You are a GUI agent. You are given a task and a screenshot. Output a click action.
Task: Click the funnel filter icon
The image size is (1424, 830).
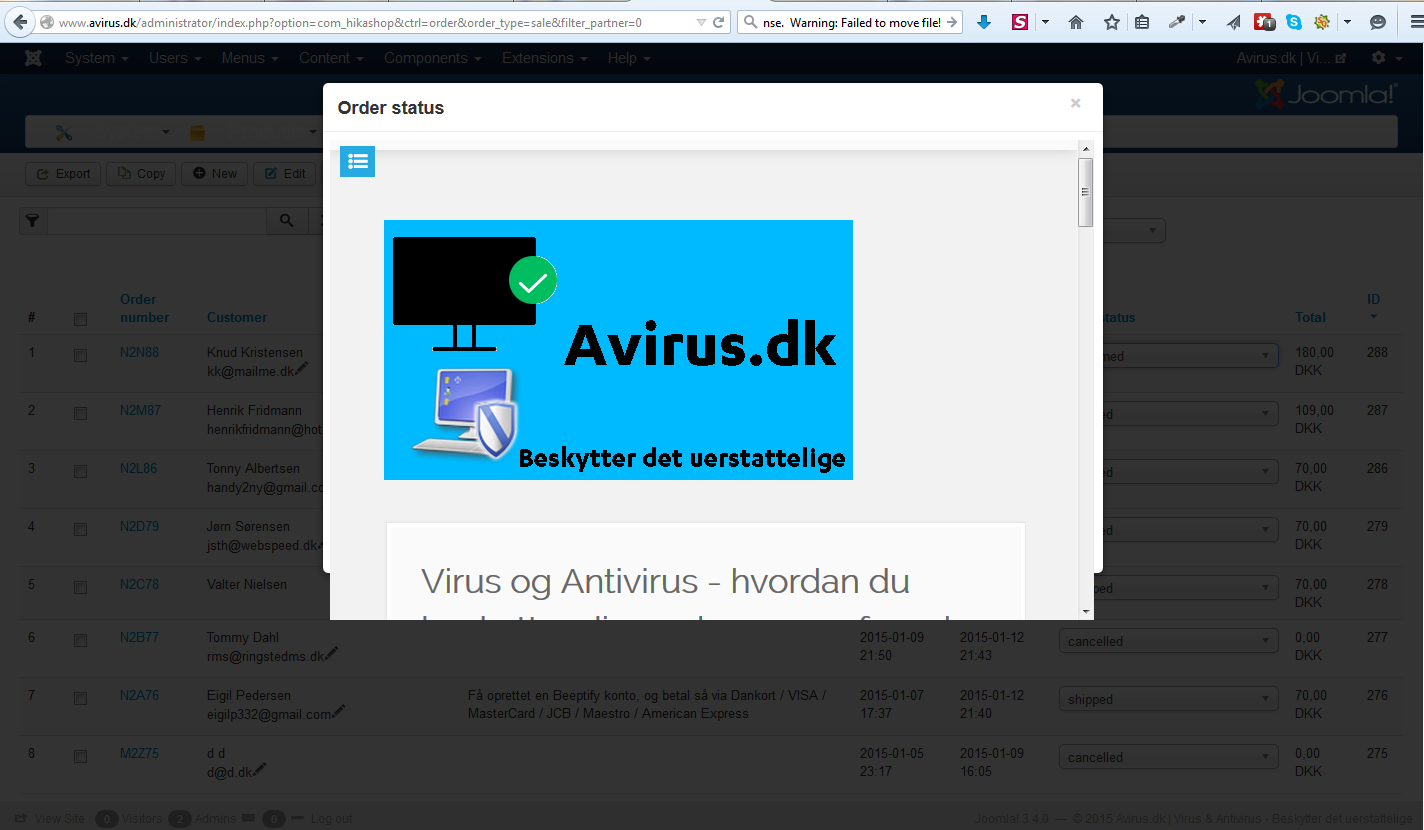click(x=33, y=221)
